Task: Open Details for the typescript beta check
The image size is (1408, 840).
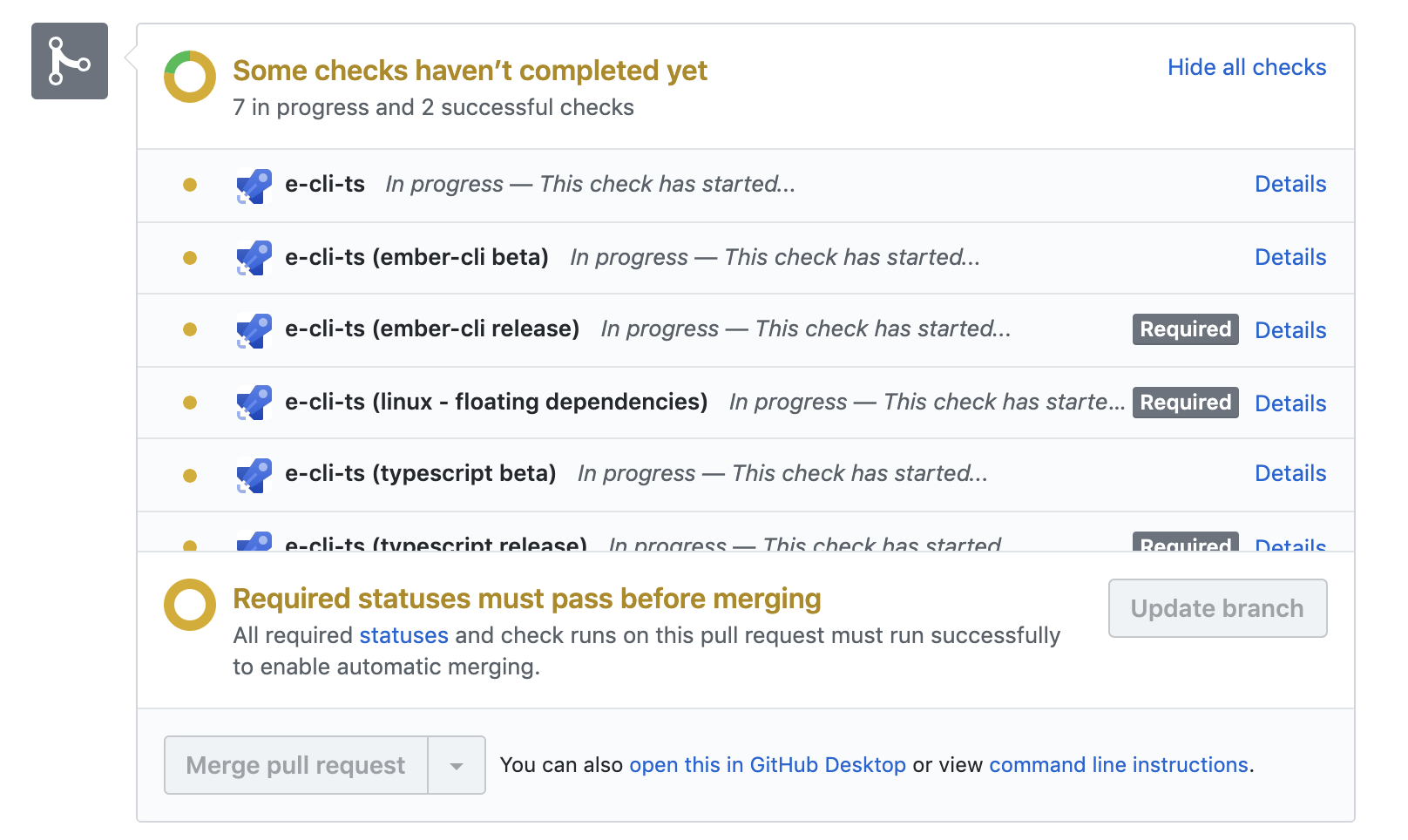Action: tap(1290, 473)
